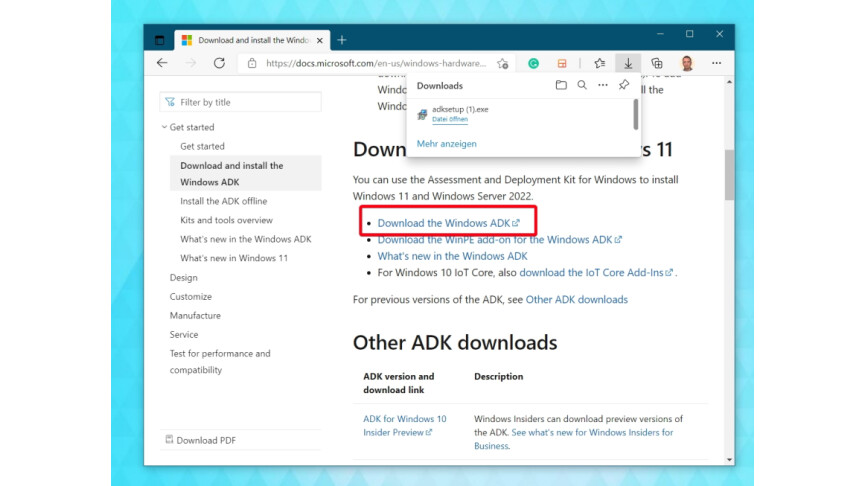Click the Description column header
Screen dimensions: 864x486
coord(499,376)
